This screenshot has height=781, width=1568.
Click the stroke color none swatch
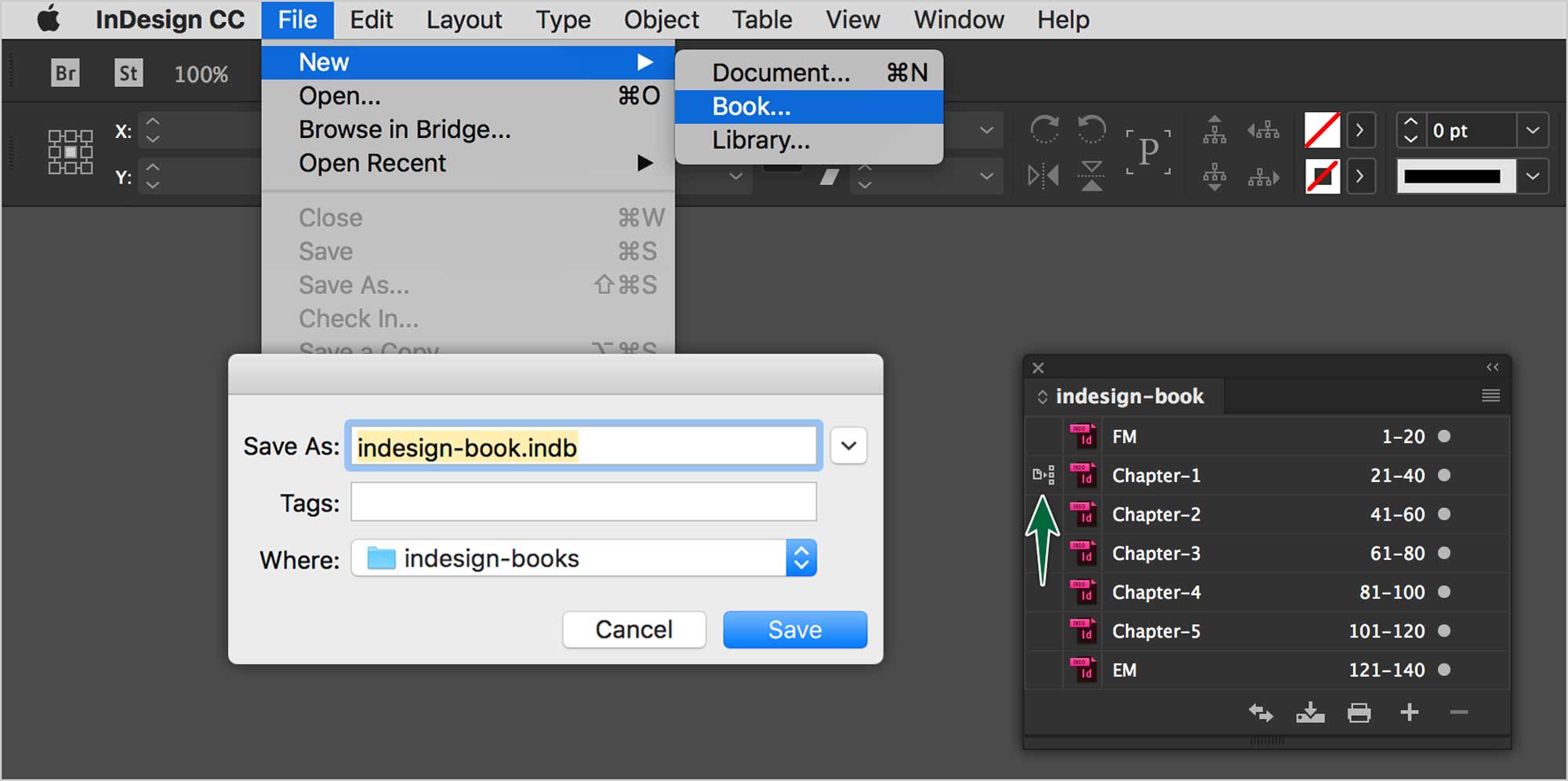click(1322, 176)
